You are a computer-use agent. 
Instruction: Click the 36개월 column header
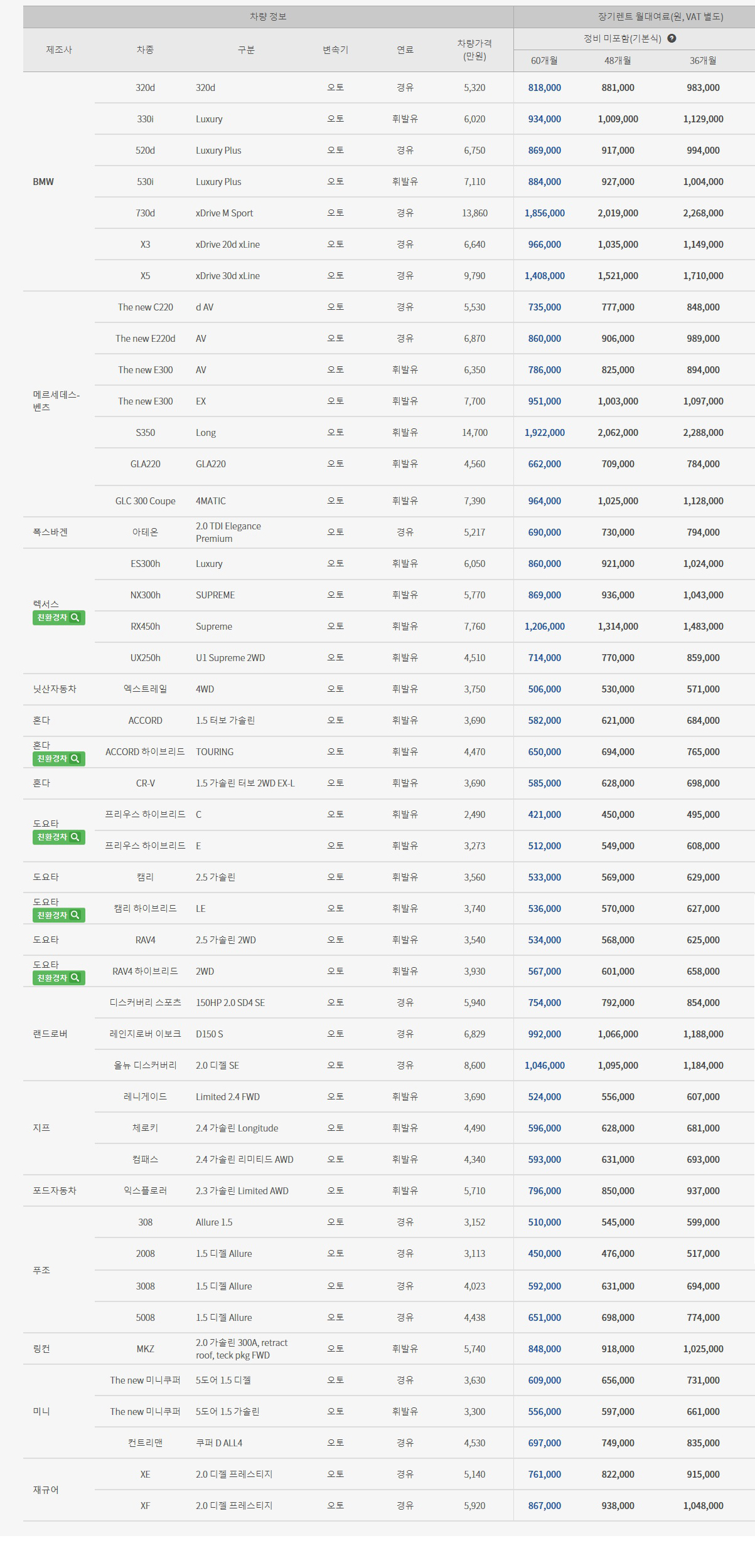click(x=703, y=61)
